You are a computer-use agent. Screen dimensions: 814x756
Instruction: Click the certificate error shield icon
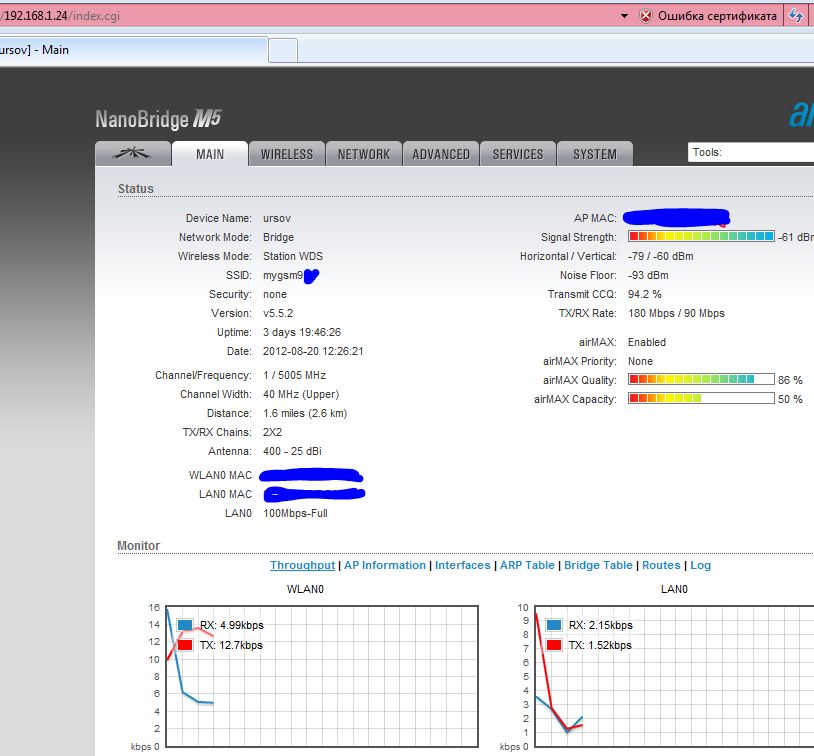(x=645, y=15)
